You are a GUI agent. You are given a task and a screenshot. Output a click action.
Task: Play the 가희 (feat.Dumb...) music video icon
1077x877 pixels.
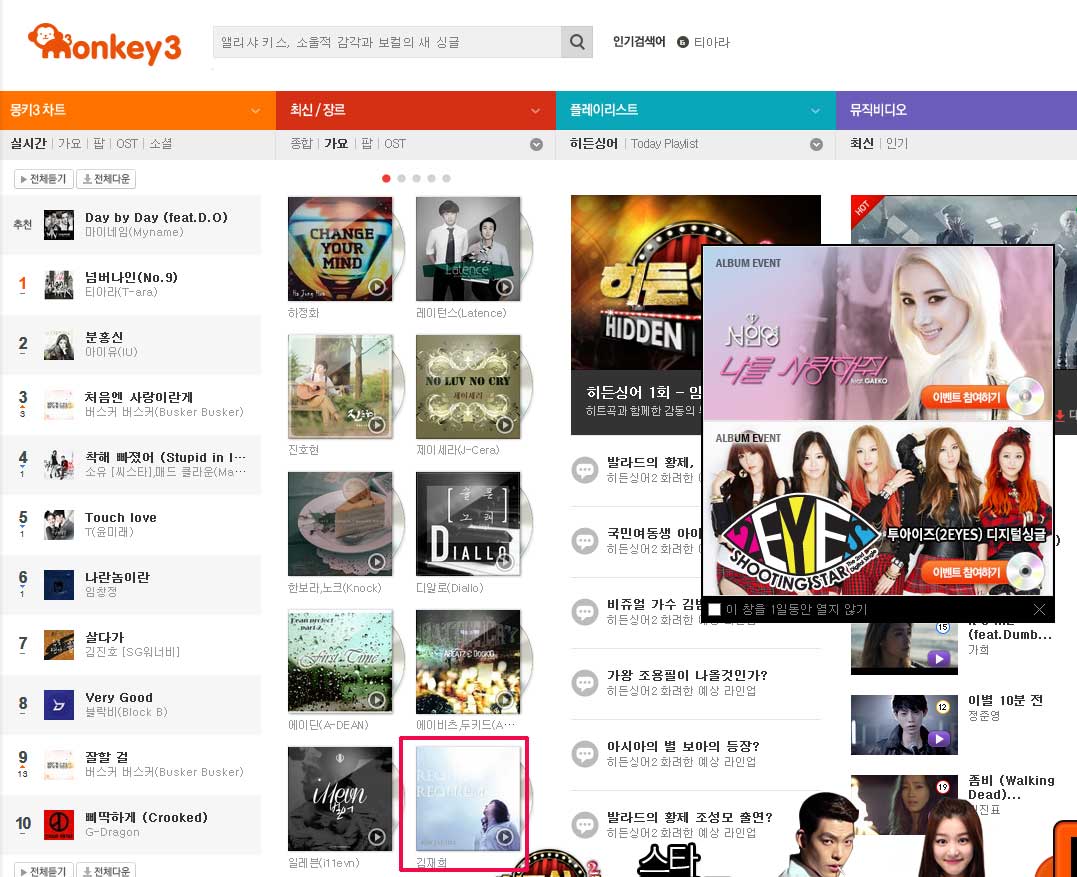(x=938, y=658)
